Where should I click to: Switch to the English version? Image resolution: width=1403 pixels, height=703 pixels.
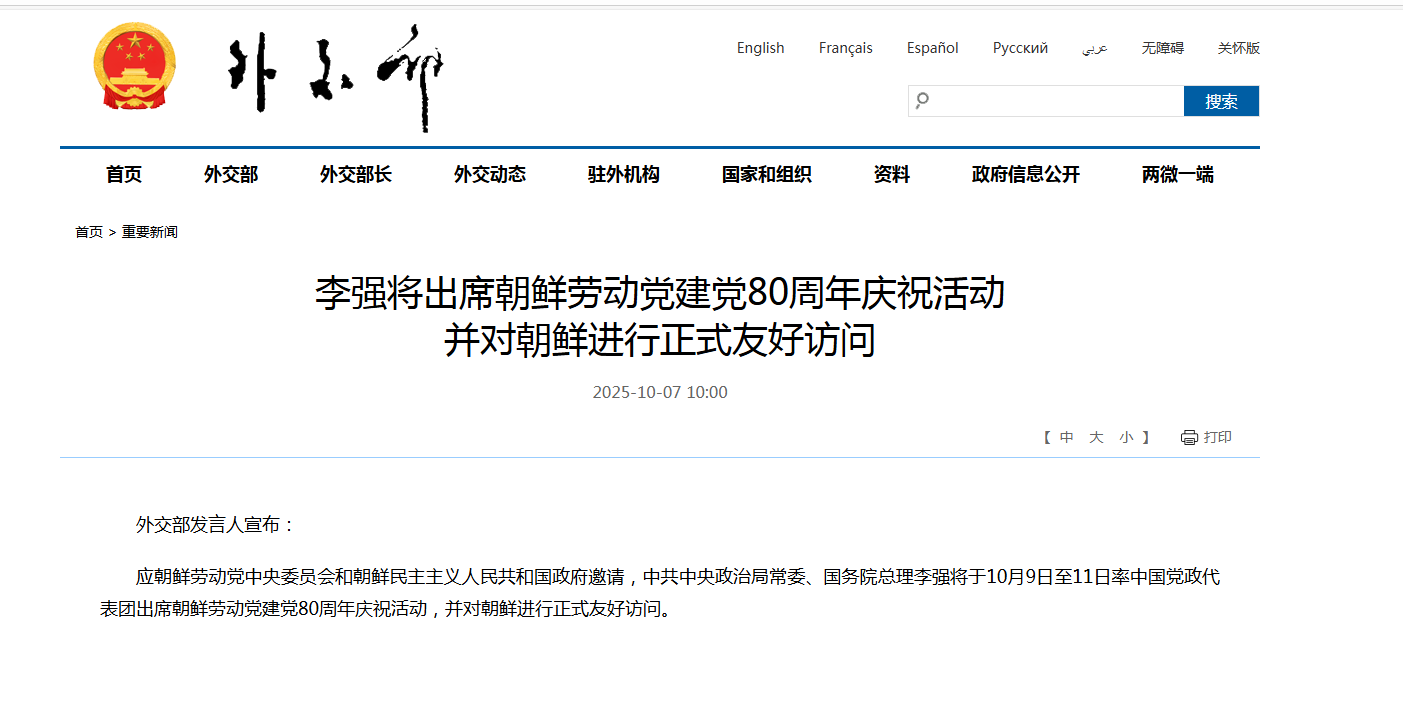(760, 48)
